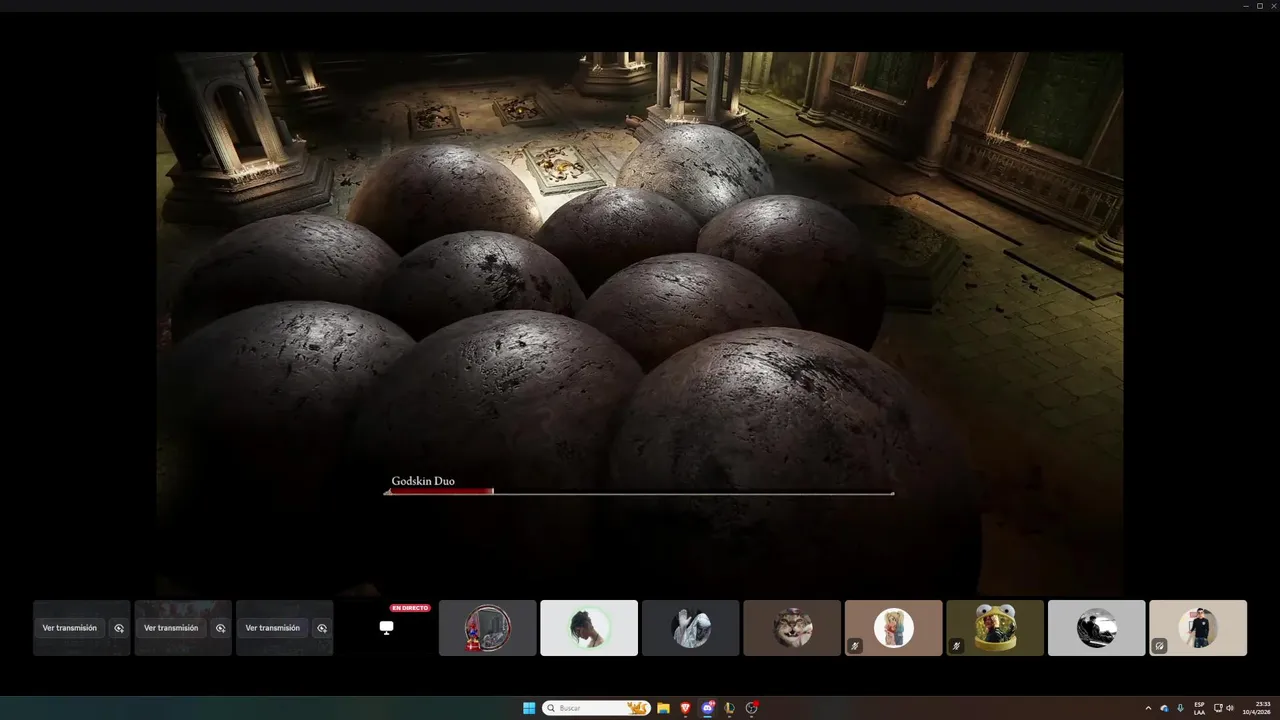Select beige tile with man in dark shirt
The image size is (1280, 720).
click(x=1198, y=628)
